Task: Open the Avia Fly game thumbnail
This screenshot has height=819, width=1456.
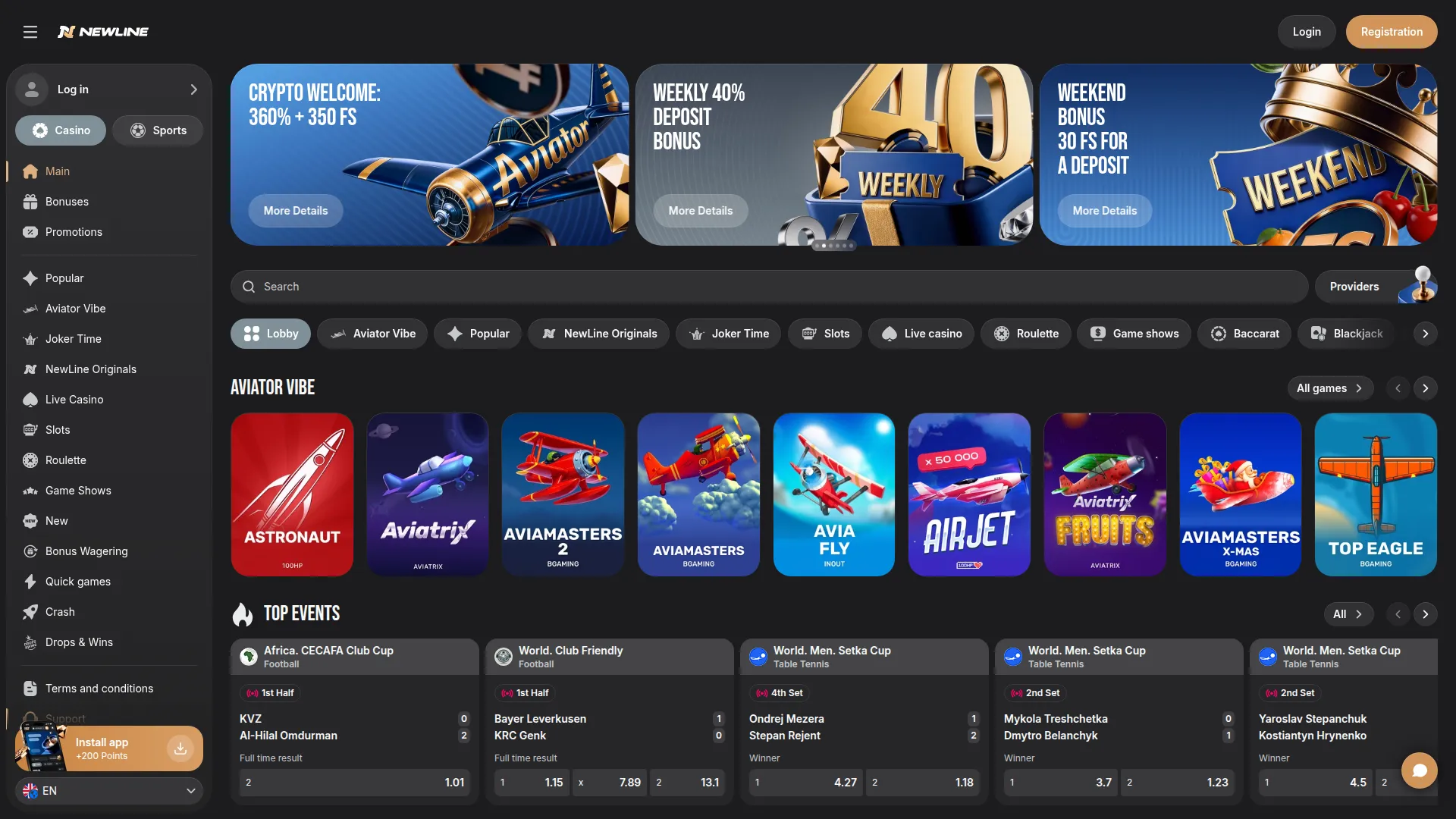Action: click(834, 494)
